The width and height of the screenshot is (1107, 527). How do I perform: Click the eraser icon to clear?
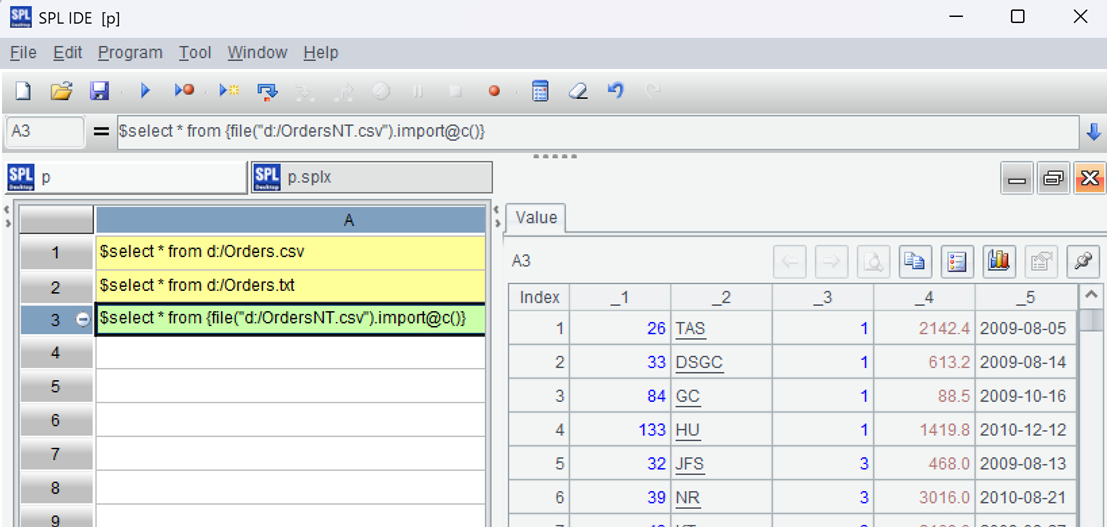(x=578, y=91)
